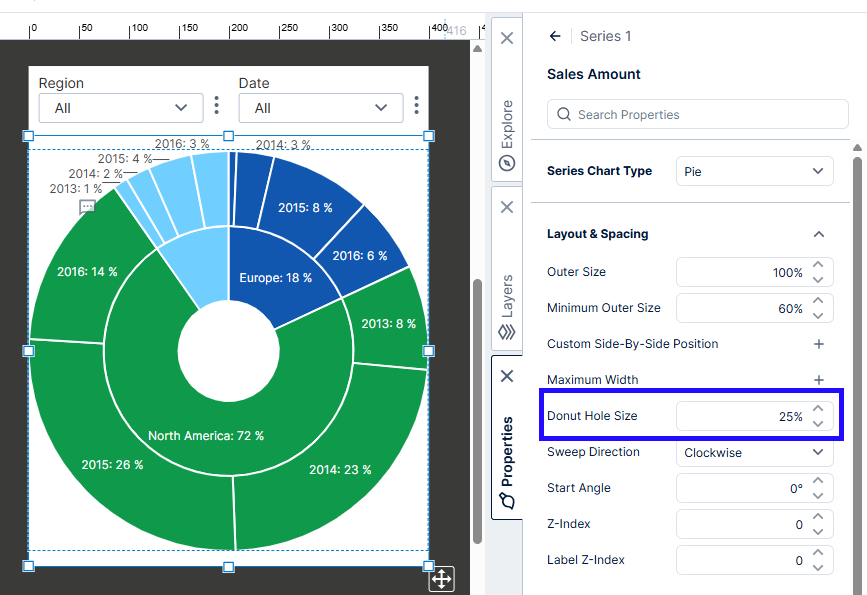Add a Custom Side-By-Side Position value
The height and width of the screenshot is (595, 867).
[818, 344]
